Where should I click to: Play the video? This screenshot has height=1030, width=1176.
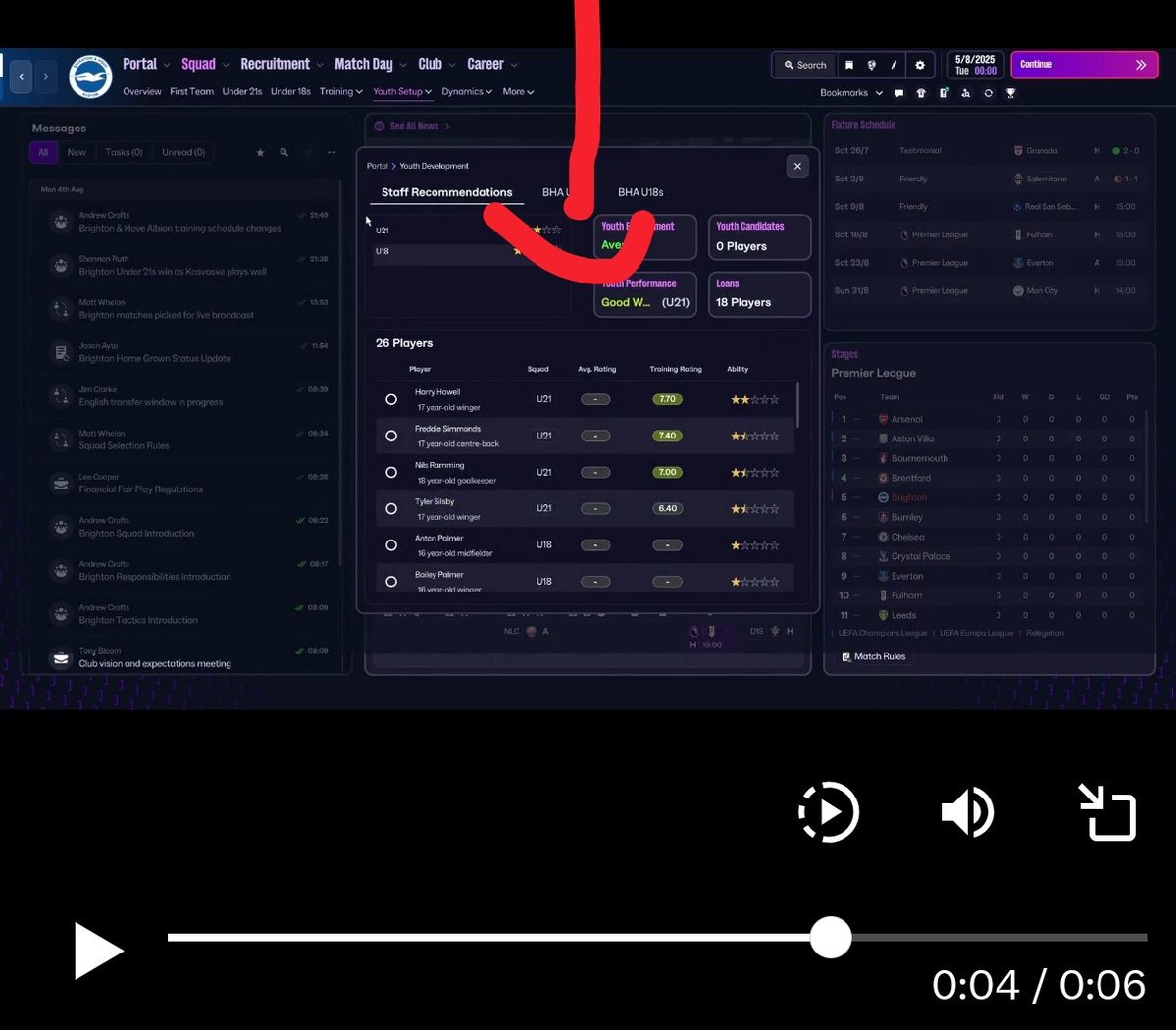97,951
